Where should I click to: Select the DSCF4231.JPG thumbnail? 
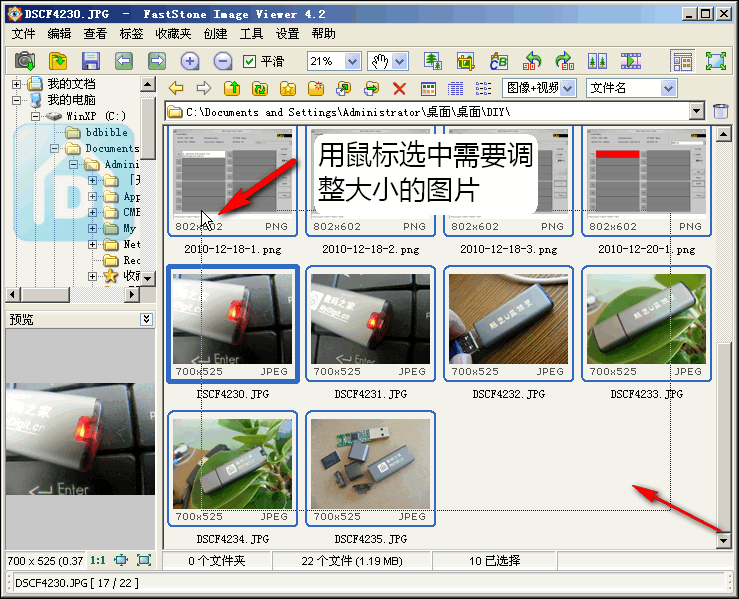370,323
